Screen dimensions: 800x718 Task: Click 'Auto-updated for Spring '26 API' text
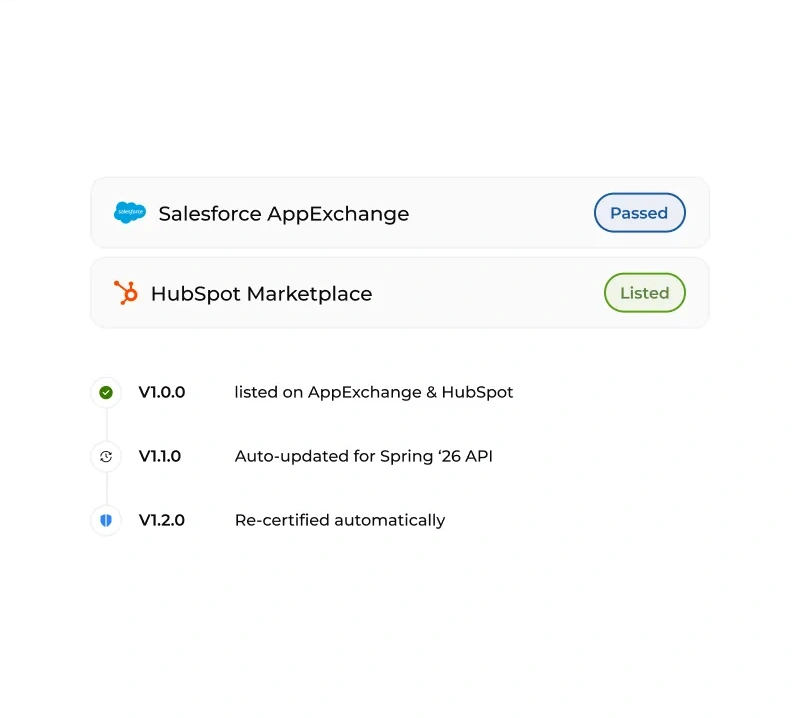click(x=363, y=456)
